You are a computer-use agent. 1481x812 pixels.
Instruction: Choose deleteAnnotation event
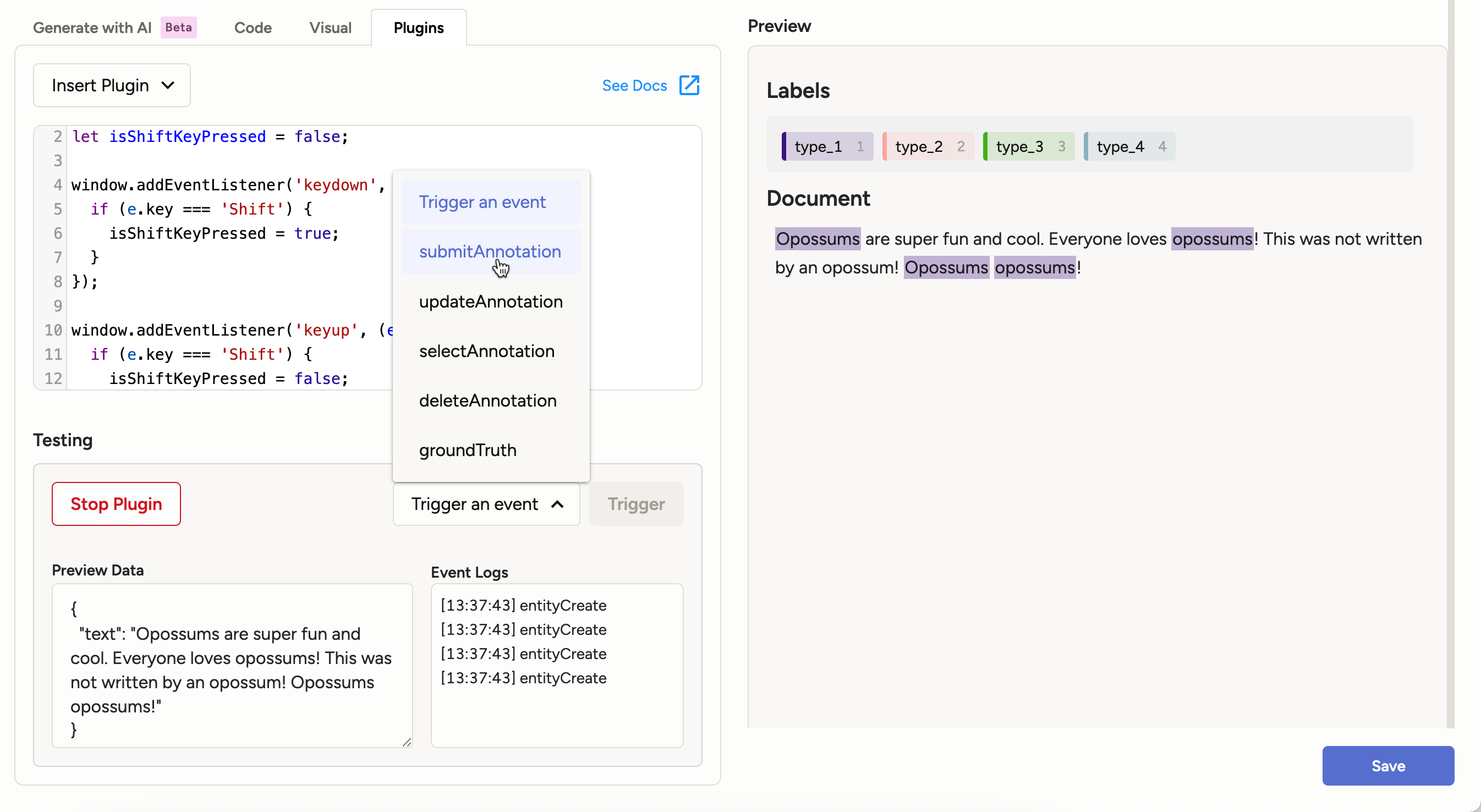tap(487, 400)
